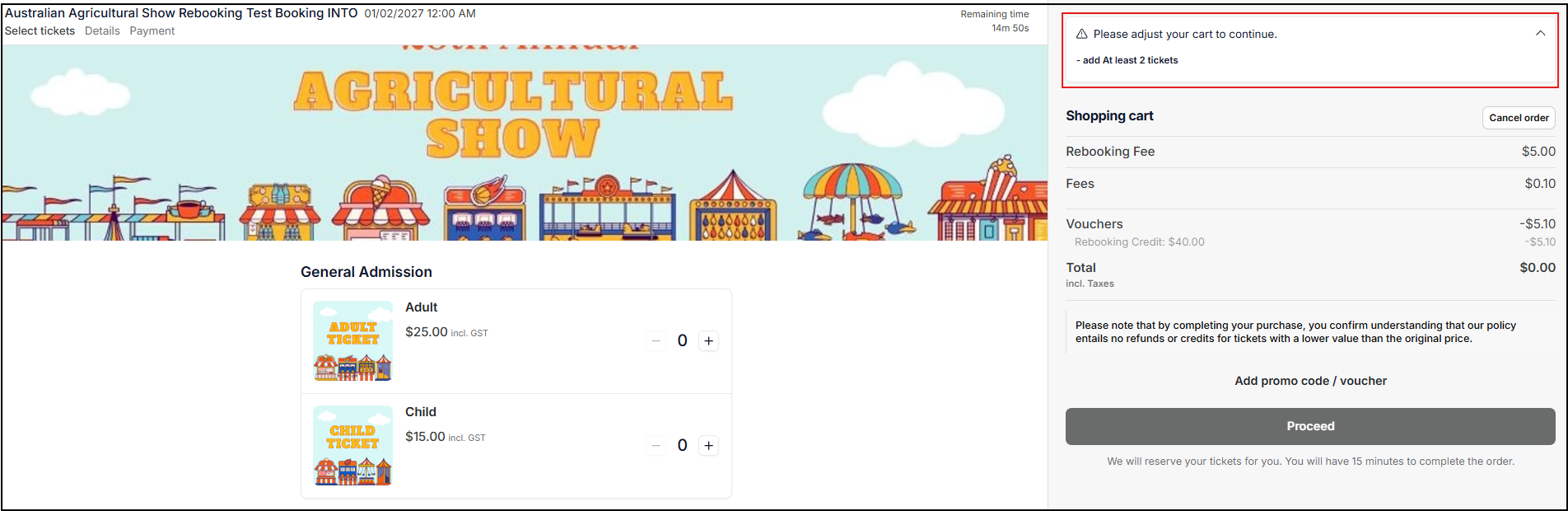Click the $0.10 fees amount
This screenshot has width=1568, height=511.
(1540, 184)
